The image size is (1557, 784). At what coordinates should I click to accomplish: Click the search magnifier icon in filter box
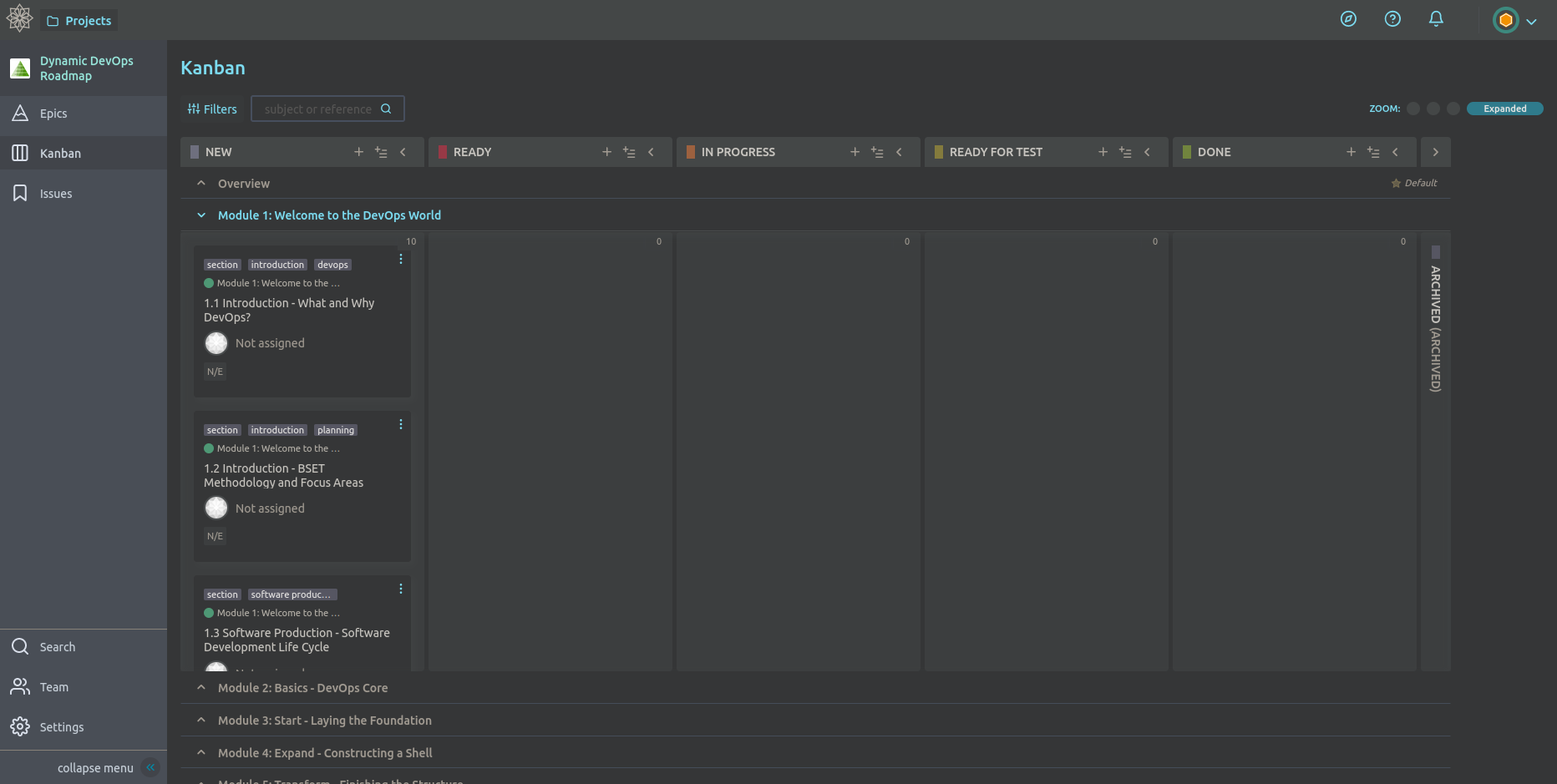(x=386, y=109)
